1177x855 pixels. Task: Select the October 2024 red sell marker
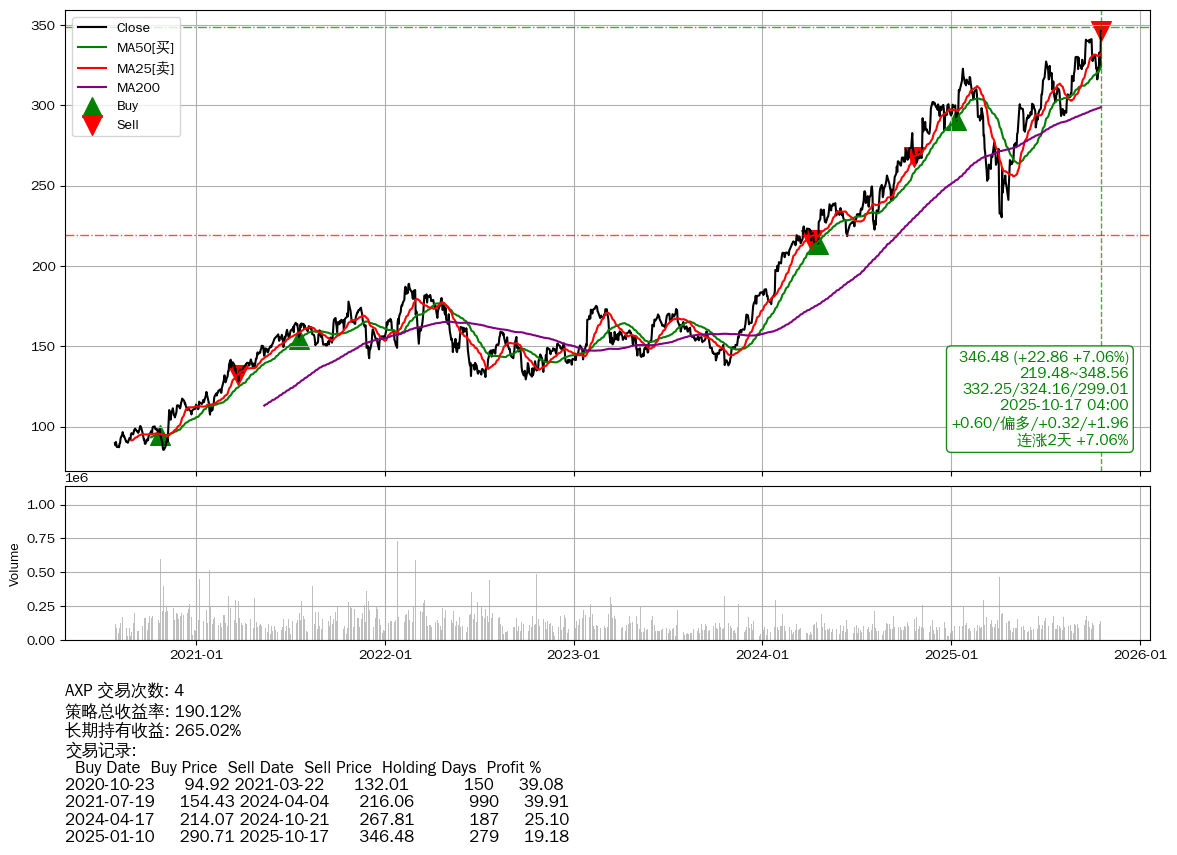914,156
